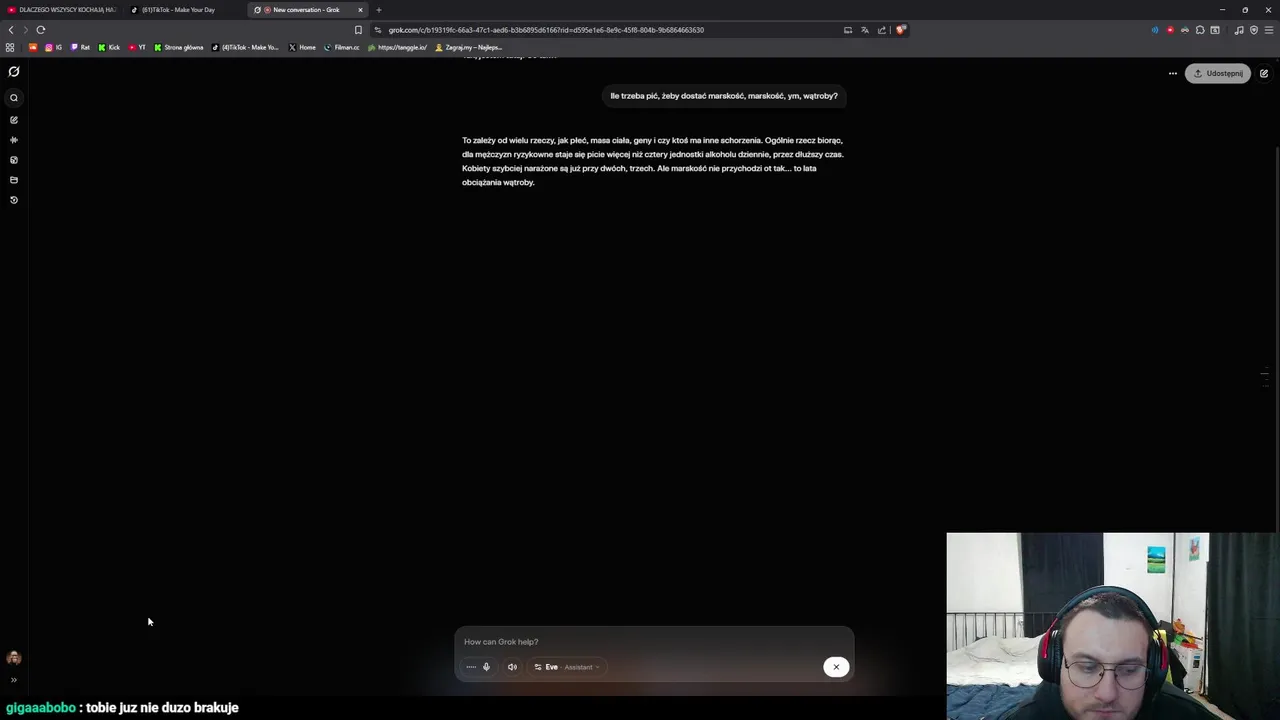Go back in browser history
1280x720 pixels.
tap(11, 30)
